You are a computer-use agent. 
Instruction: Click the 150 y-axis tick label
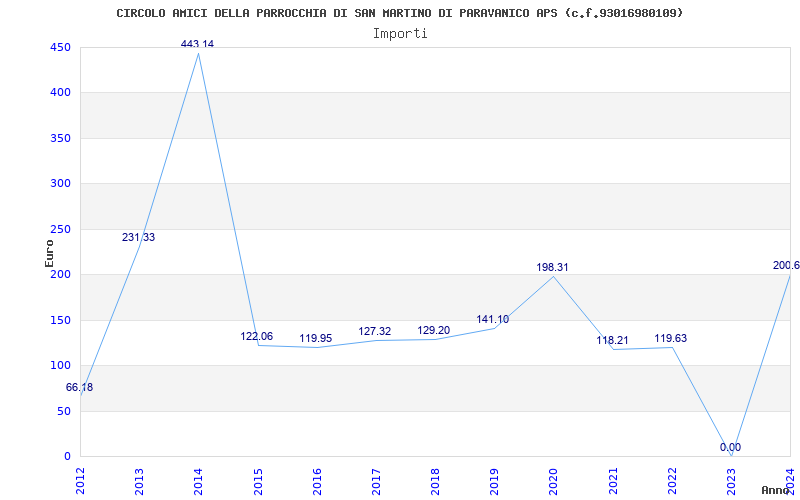pos(60,320)
